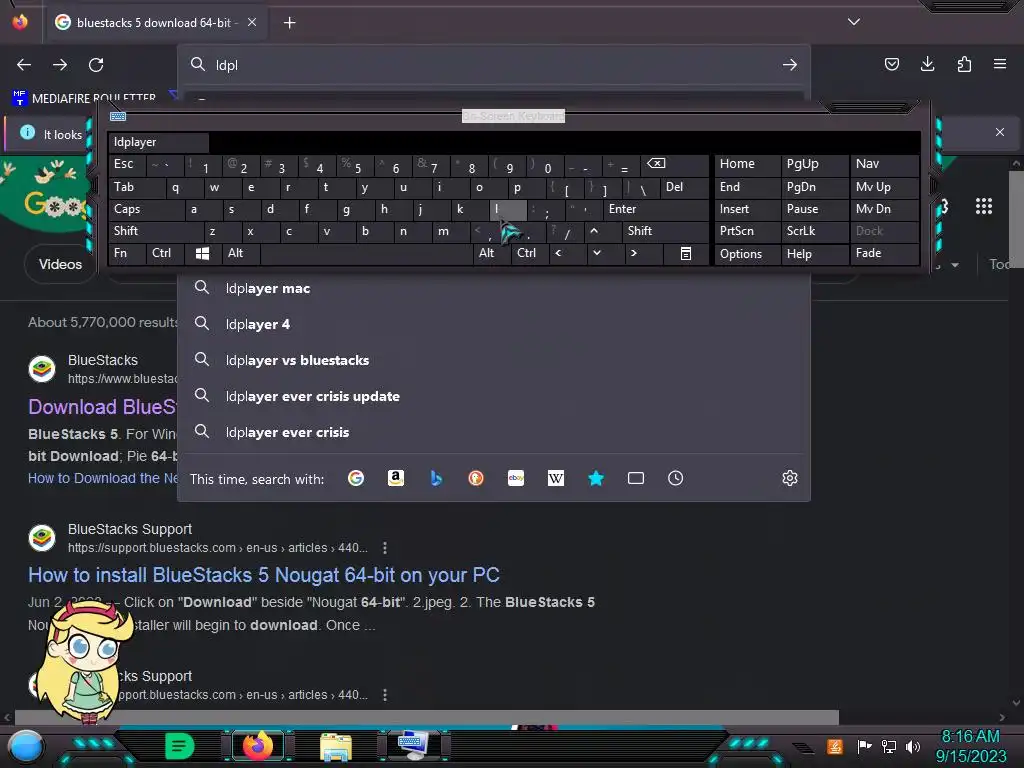Choose suggestion ldplayer vs bluestacks
This screenshot has height=768, width=1024.
(494, 360)
